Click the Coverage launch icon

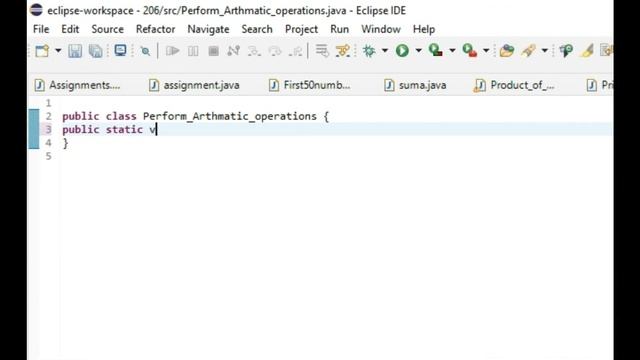(436, 51)
